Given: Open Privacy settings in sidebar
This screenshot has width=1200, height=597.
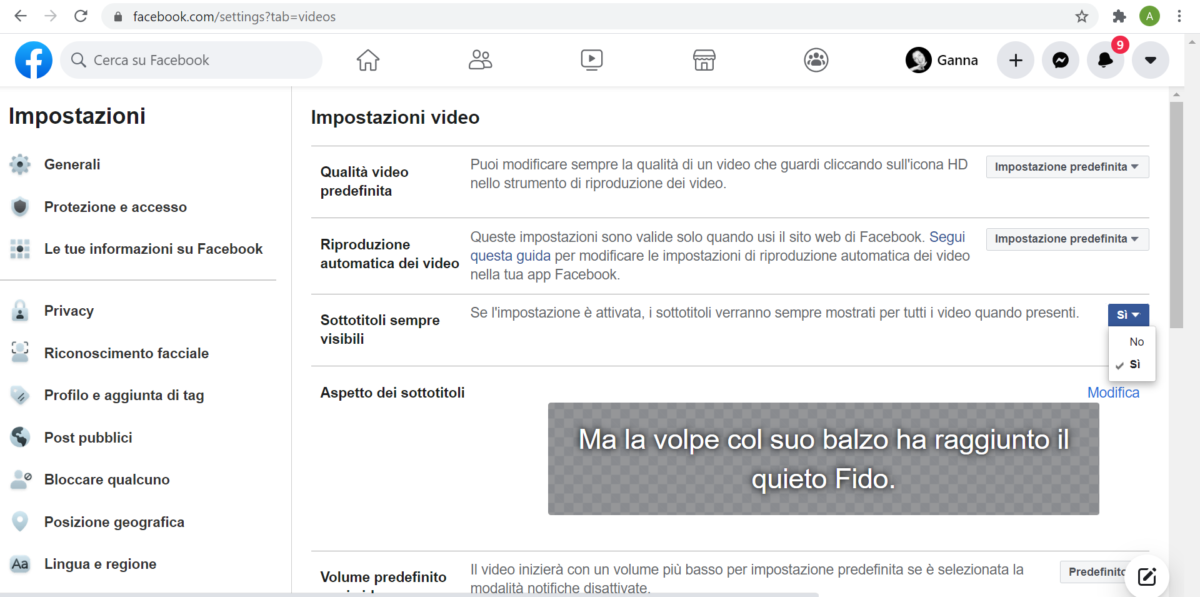Looking at the screenshot, I should [68, 311].
